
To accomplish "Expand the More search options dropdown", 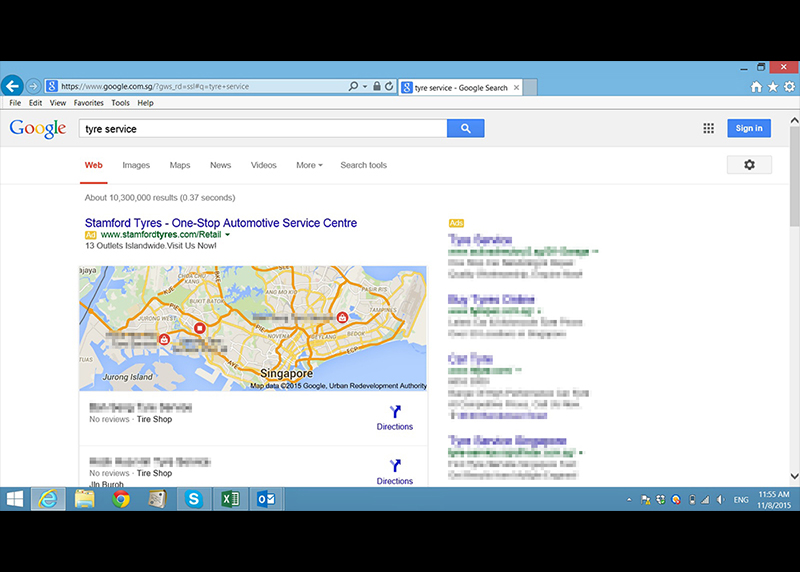I will (x=309, y=165).
